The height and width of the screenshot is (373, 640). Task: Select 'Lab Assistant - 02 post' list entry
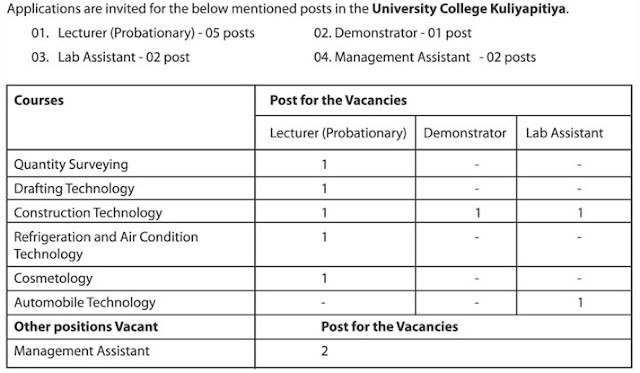coord(110,57)
